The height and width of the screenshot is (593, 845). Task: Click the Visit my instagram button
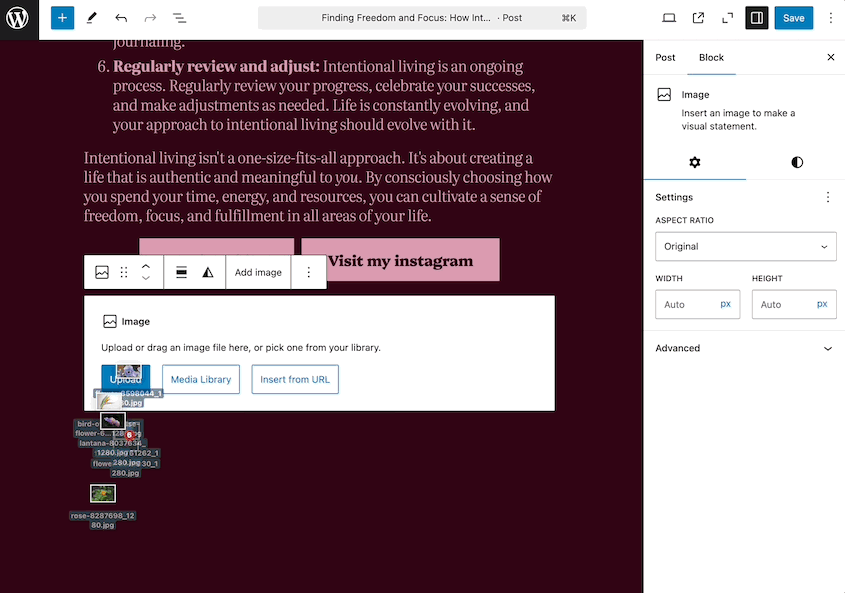tap(400, 260)
